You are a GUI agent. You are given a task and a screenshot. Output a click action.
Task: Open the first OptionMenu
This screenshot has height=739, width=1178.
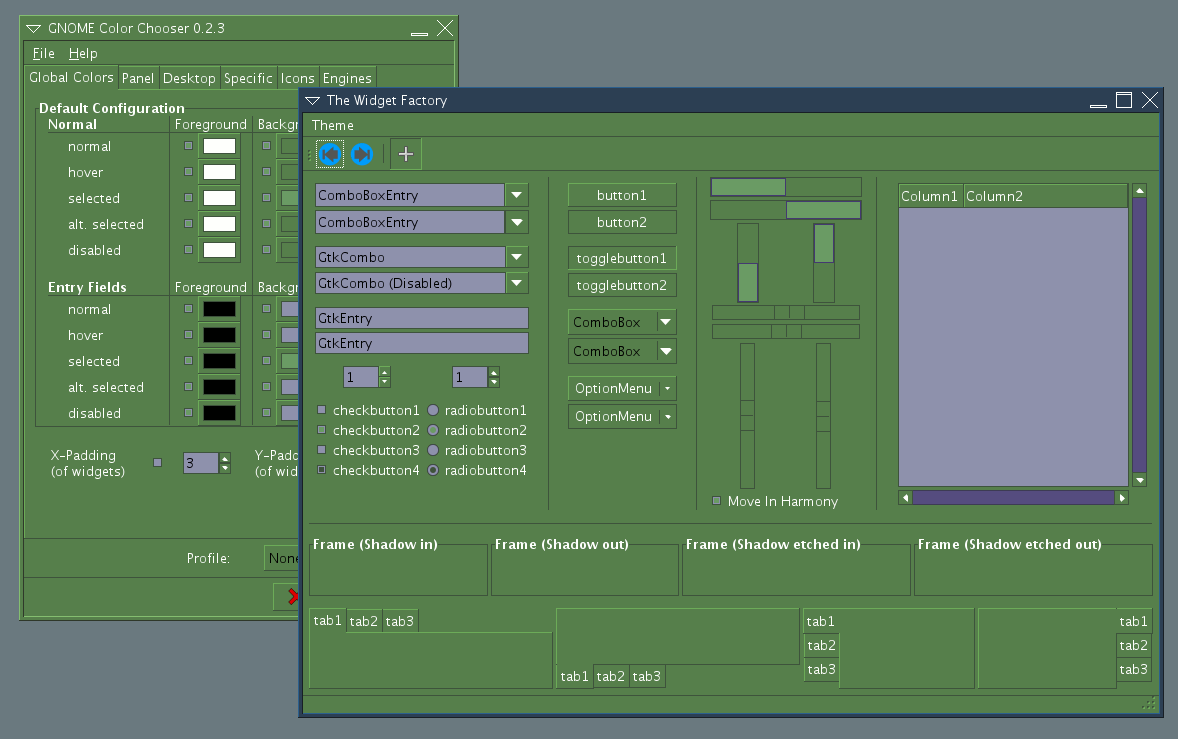(622, 388)
